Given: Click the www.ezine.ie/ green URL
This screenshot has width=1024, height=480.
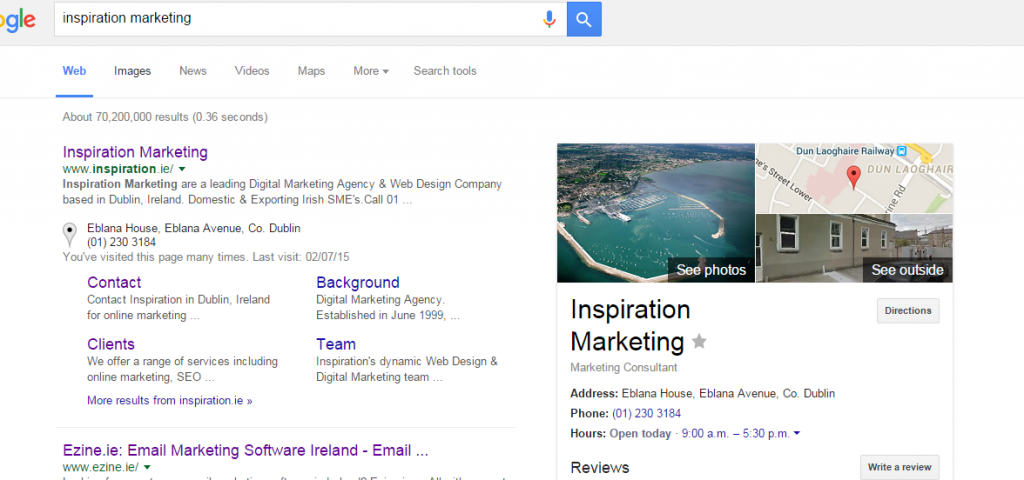Looking at the screenshot, I should click(x=101, y=467).
